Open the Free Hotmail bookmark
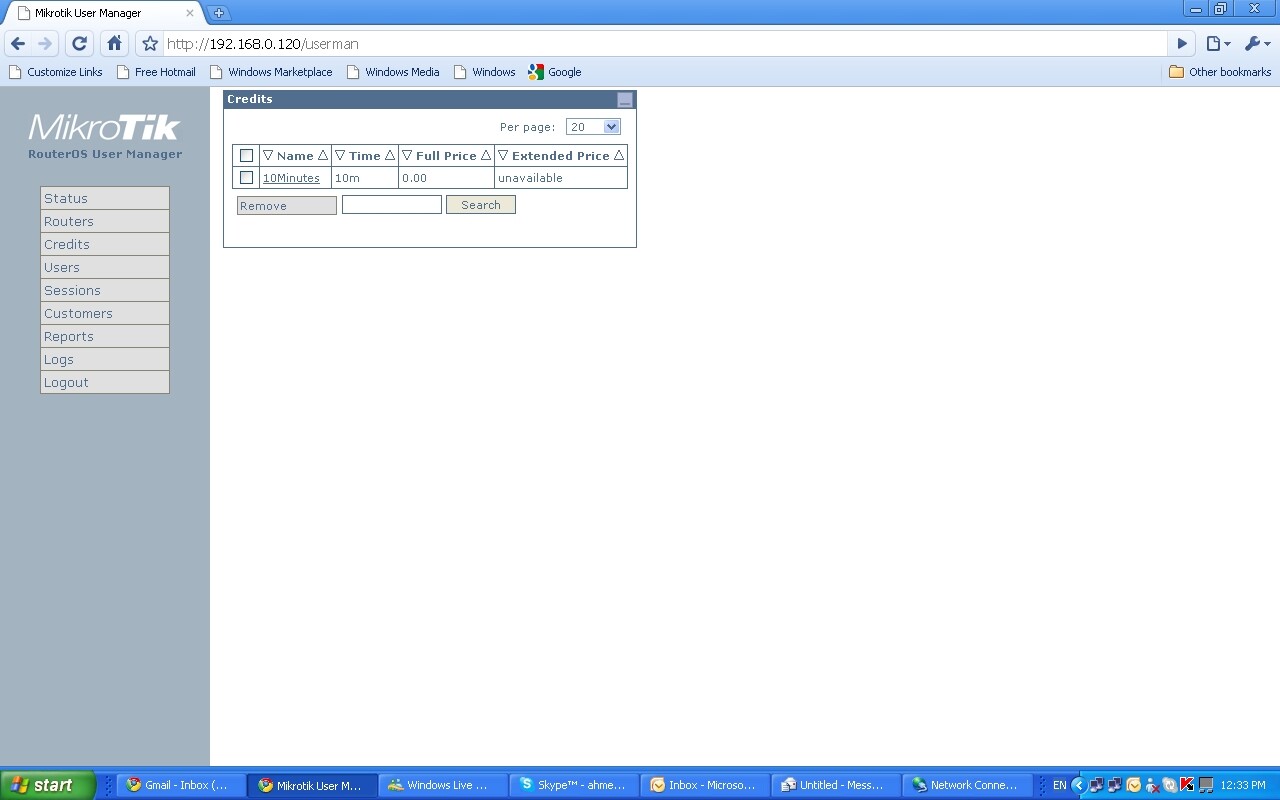 (156, 72)
